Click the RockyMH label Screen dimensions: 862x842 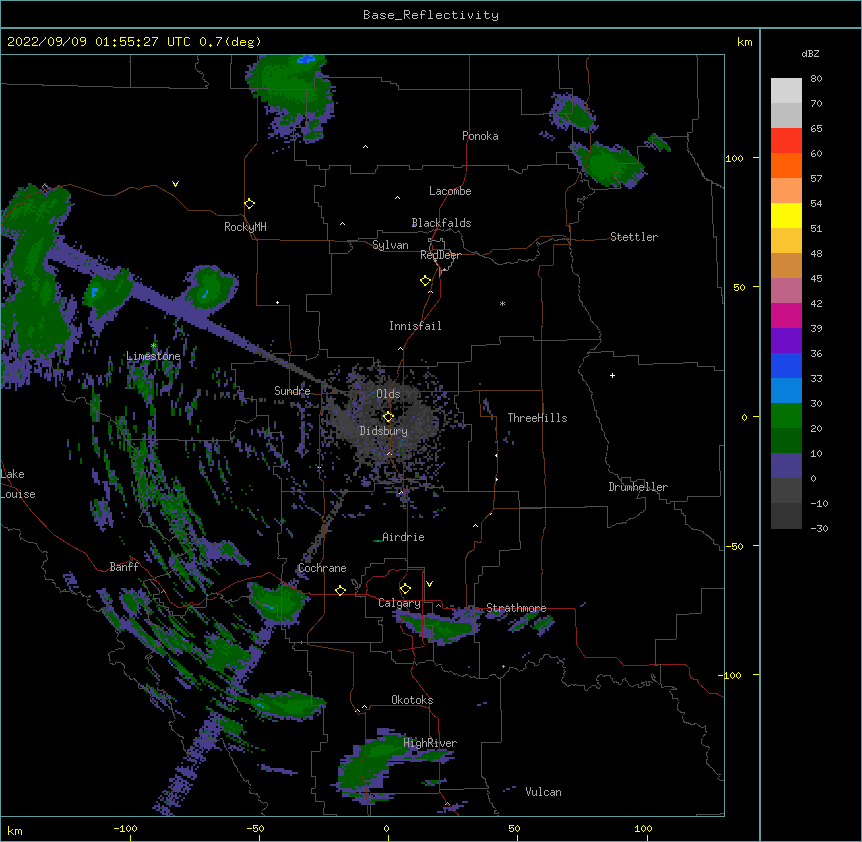(245, 227)
